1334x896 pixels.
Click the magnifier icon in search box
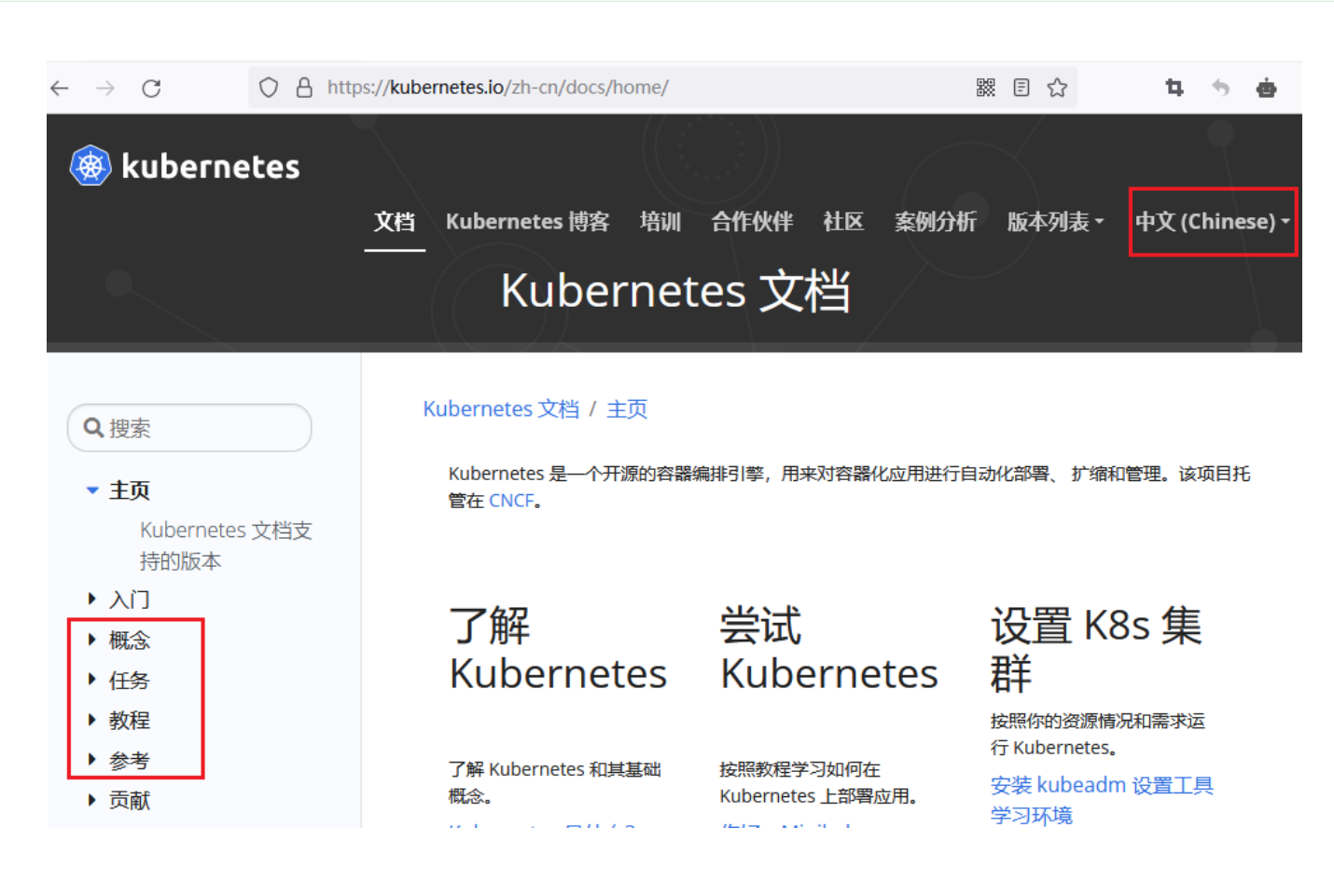pyautogui.click(x=93, y=428)
